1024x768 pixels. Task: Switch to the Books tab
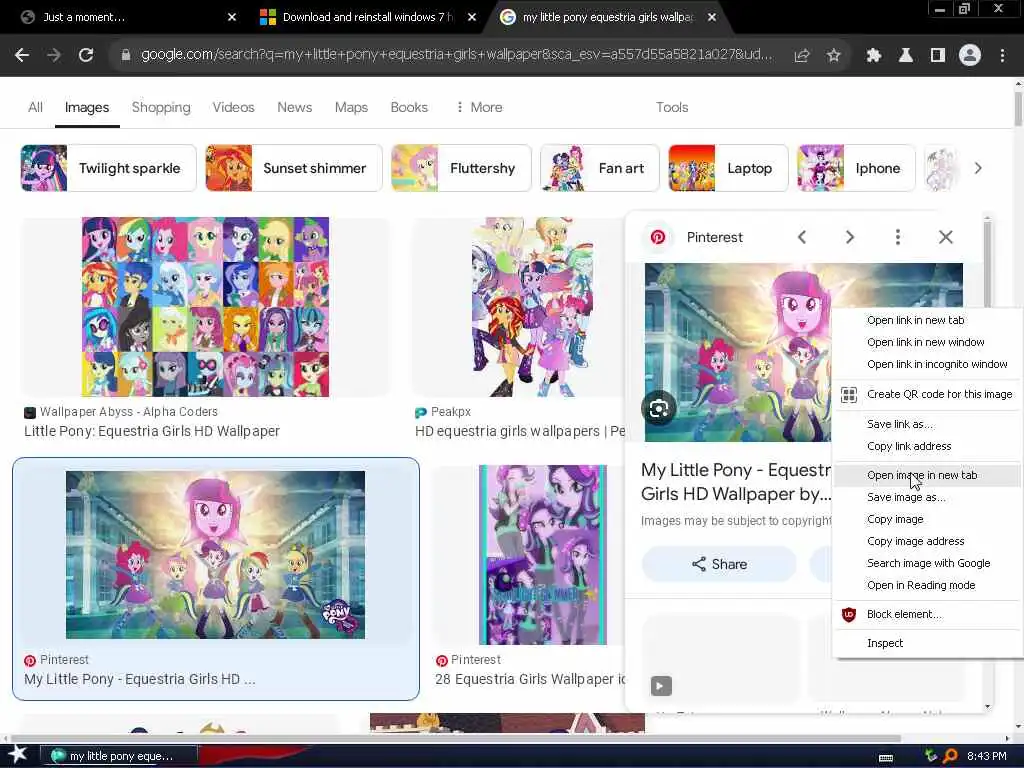click(409, 107)
